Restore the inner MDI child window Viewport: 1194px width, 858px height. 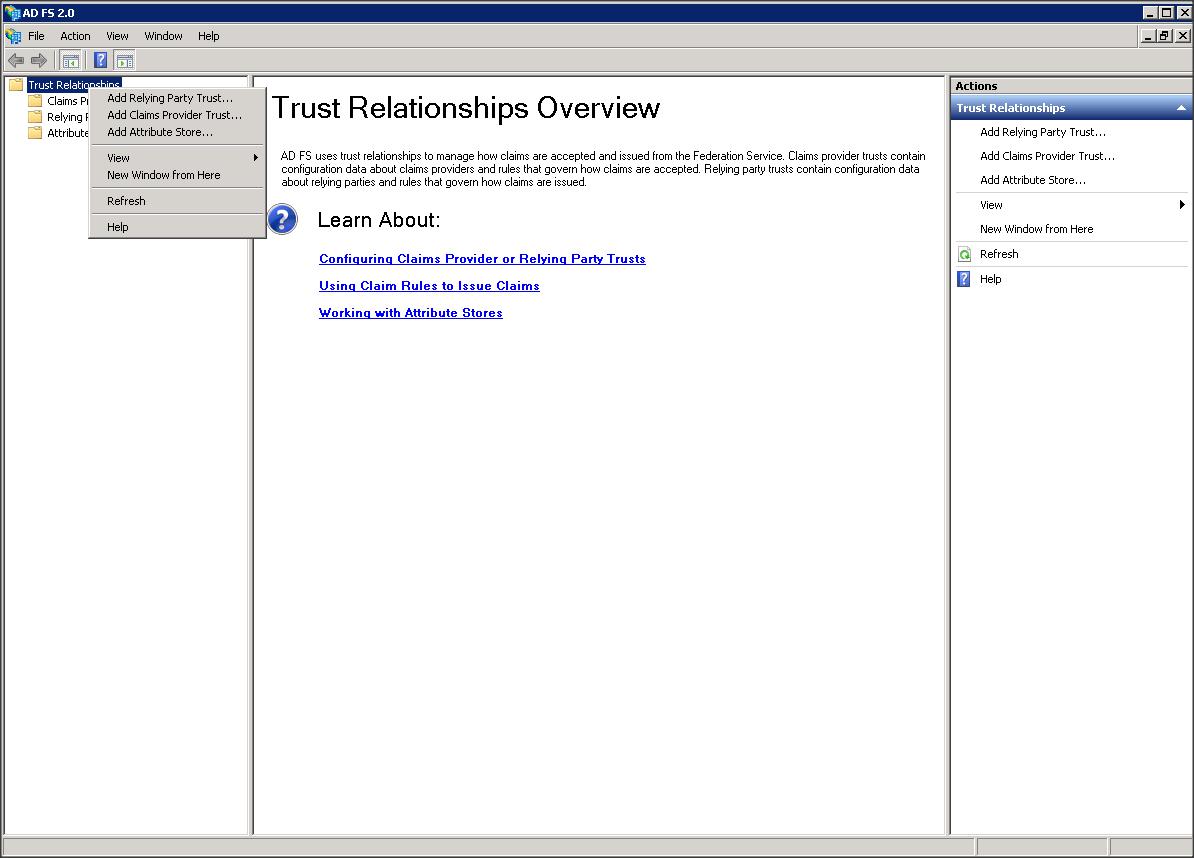[x=1165, y=36]
